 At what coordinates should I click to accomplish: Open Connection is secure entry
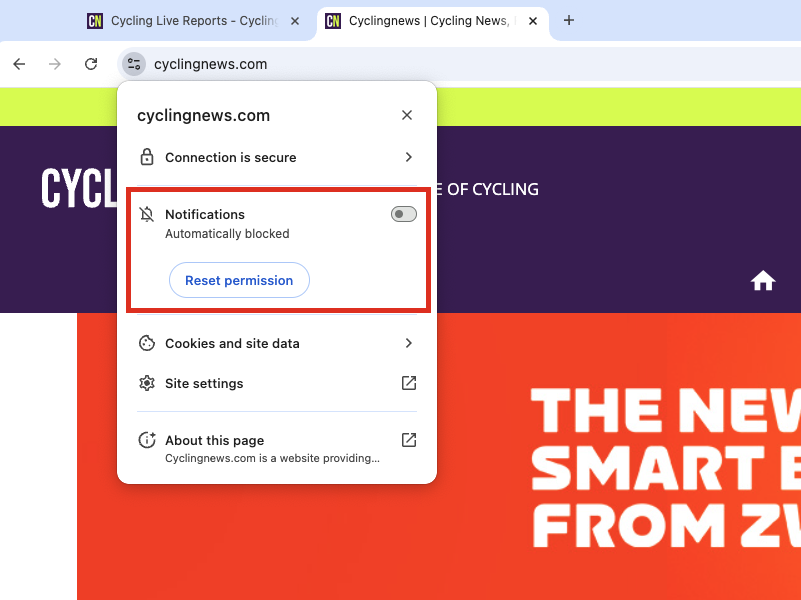[277, 157]
